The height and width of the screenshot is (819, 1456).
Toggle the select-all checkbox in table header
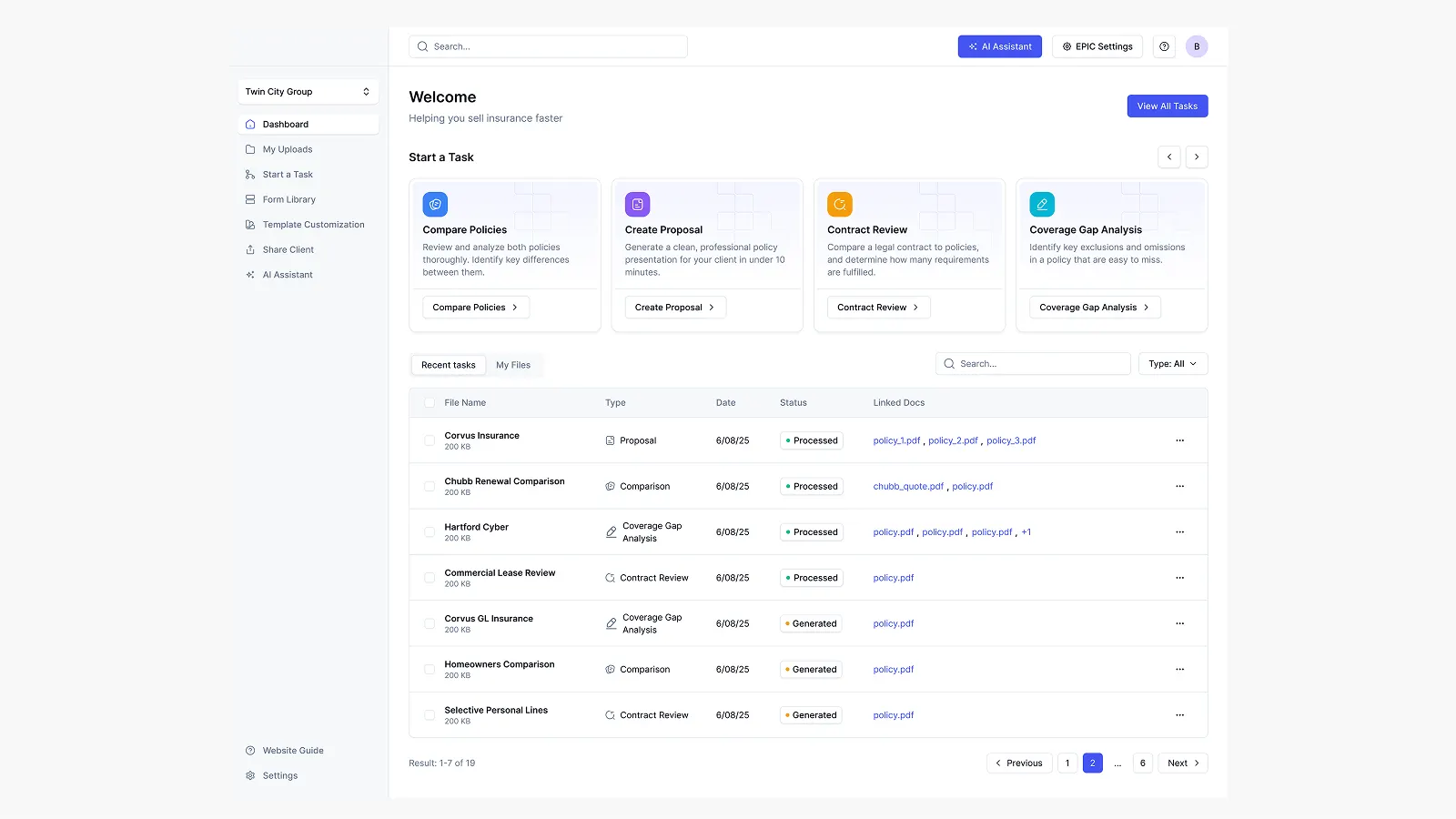tap(430, 403)
